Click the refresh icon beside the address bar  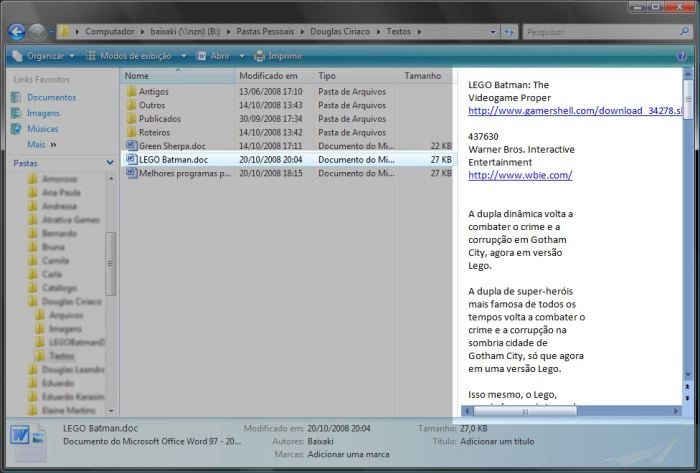508,32
